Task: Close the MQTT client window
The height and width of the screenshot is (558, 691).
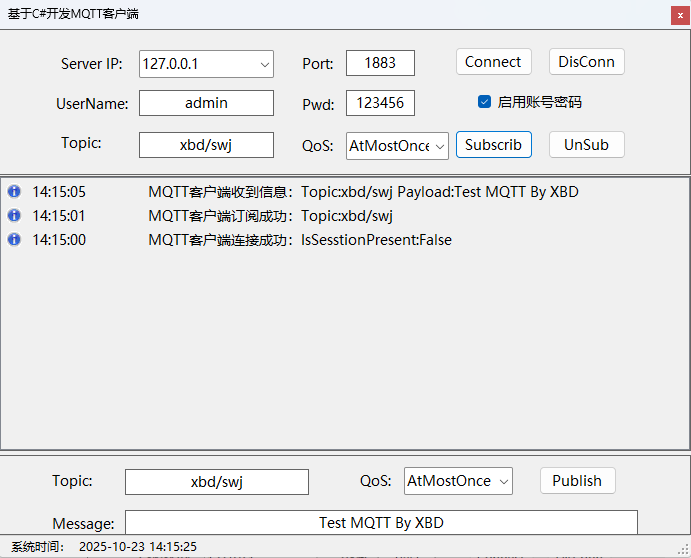Action: 680,15
